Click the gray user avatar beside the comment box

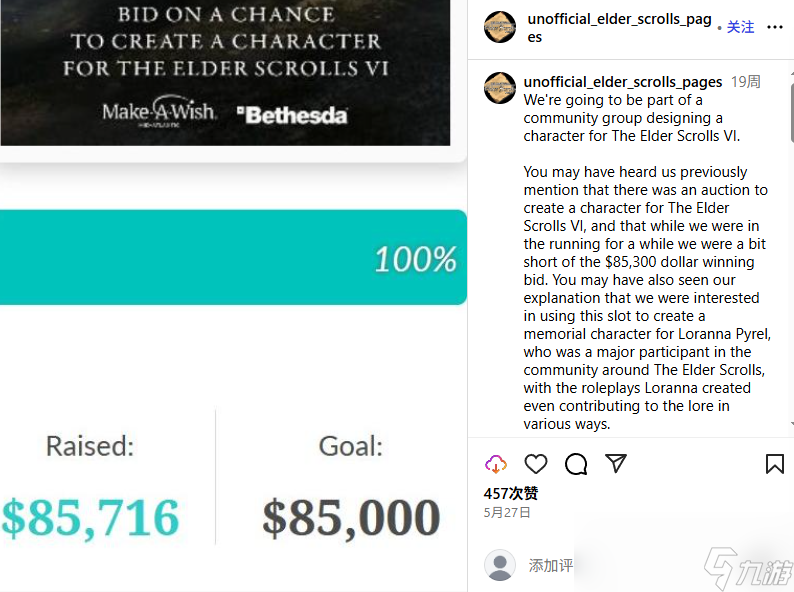pos(499,565)
